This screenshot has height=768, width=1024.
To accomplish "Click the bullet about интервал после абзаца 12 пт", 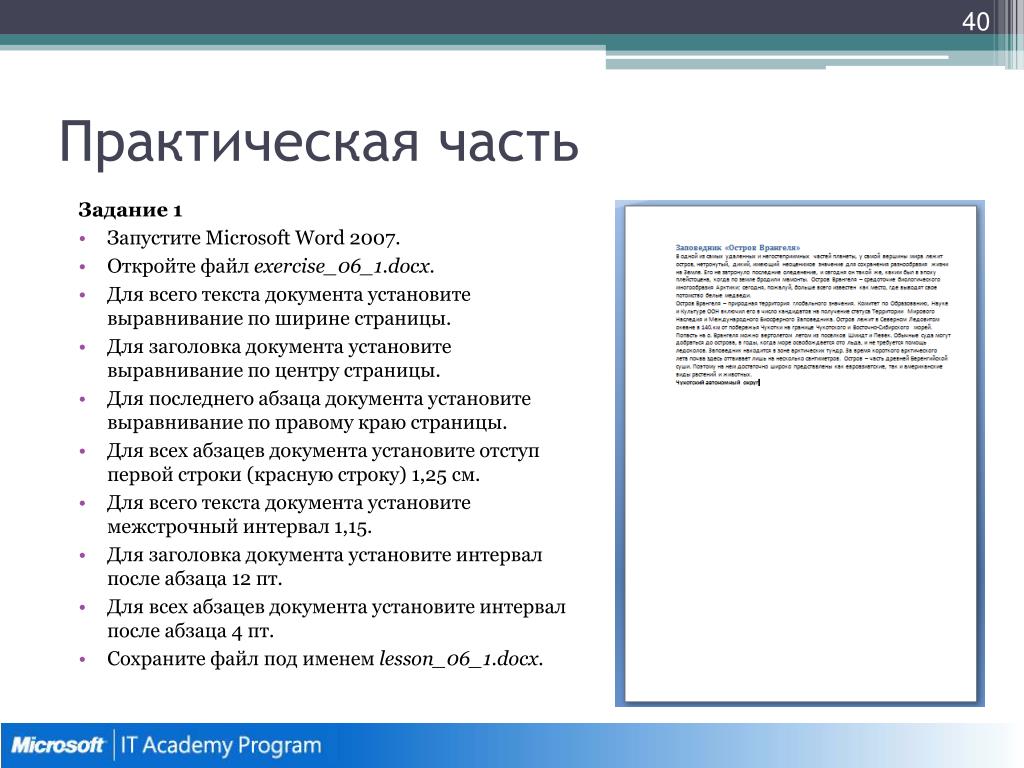I will tap(325, 567).
